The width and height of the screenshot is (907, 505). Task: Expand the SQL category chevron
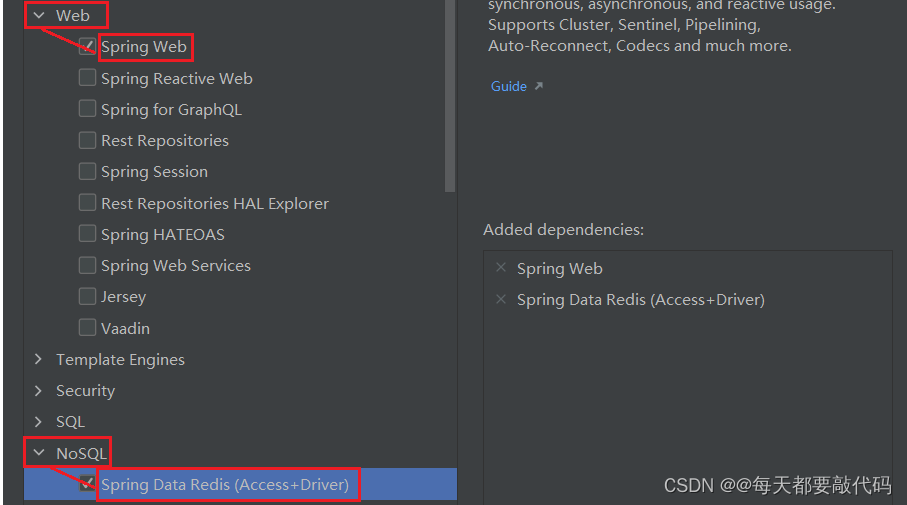[x=39, y=422]
